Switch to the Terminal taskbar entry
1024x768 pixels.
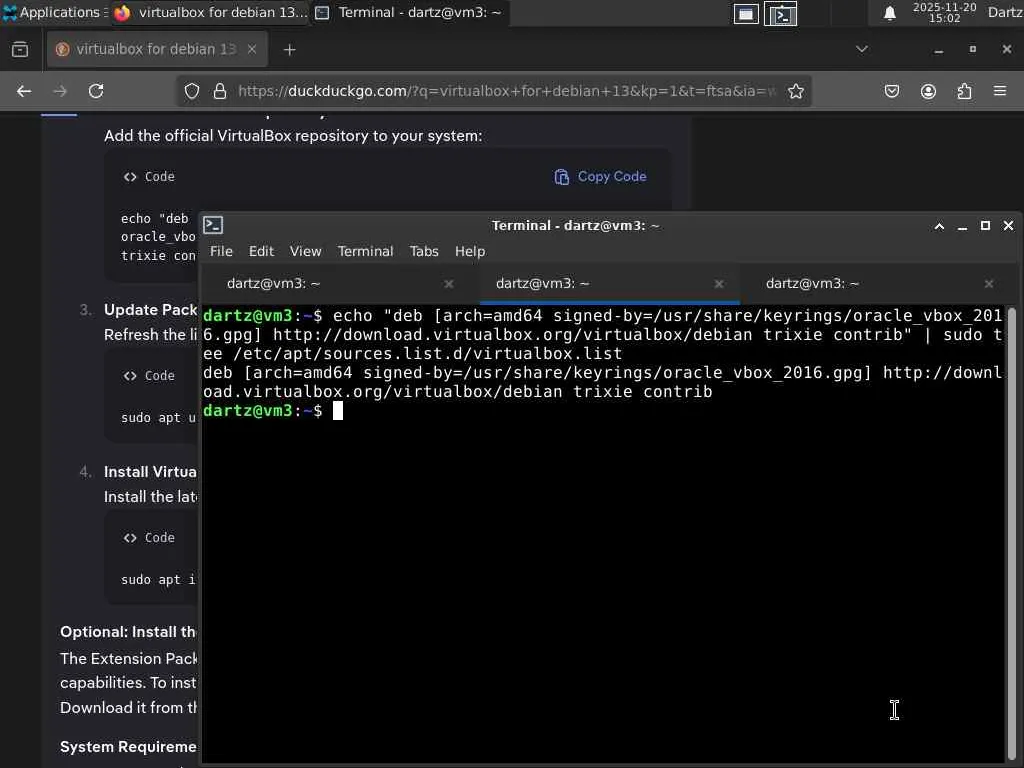pyautogui.click(x=409, y=12)
